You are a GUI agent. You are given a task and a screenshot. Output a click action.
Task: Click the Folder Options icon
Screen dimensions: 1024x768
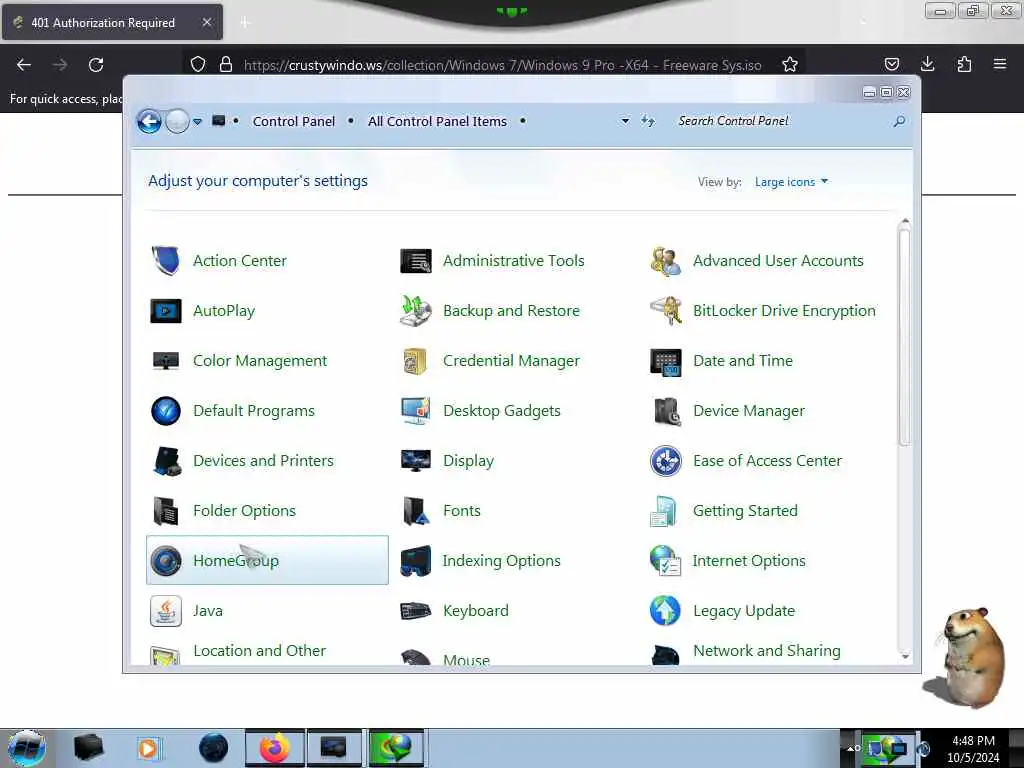click(x=166, y=511)
